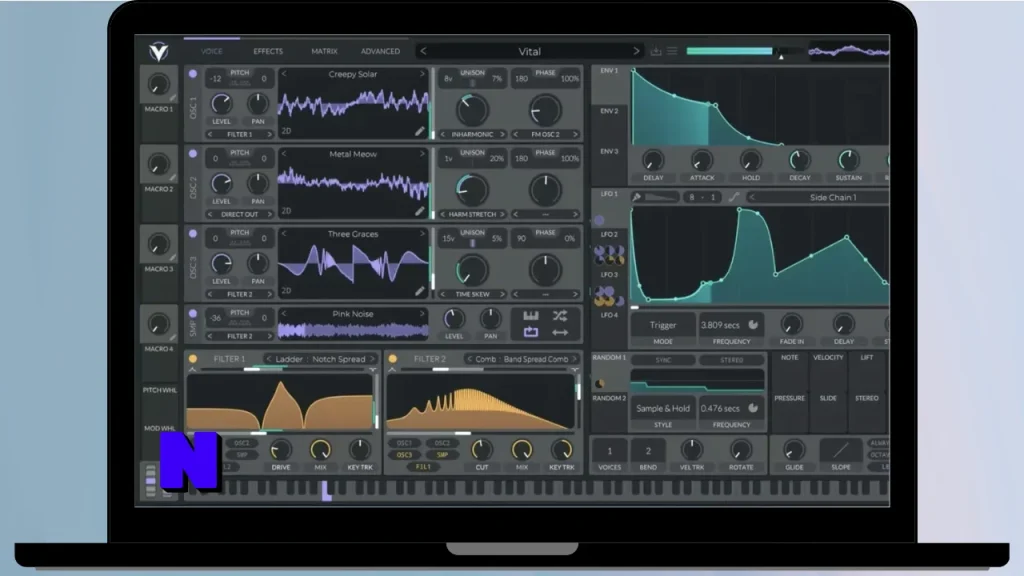
Task: Click the sampler keytrack keyboard icon
Action: coord(530,316)
